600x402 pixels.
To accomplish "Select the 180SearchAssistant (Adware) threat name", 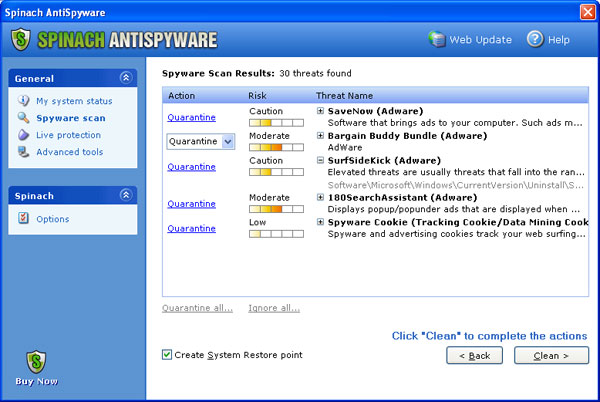I will click(402, 197).
